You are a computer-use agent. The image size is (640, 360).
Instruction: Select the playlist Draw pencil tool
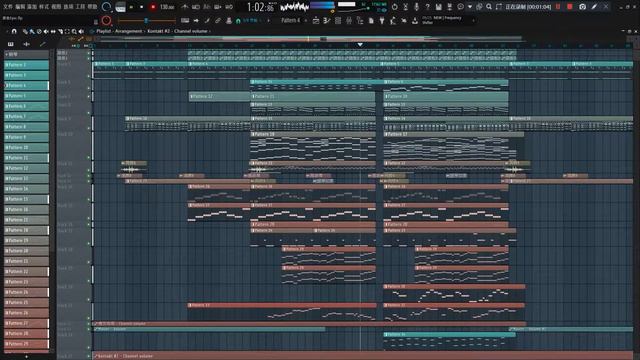25,31
